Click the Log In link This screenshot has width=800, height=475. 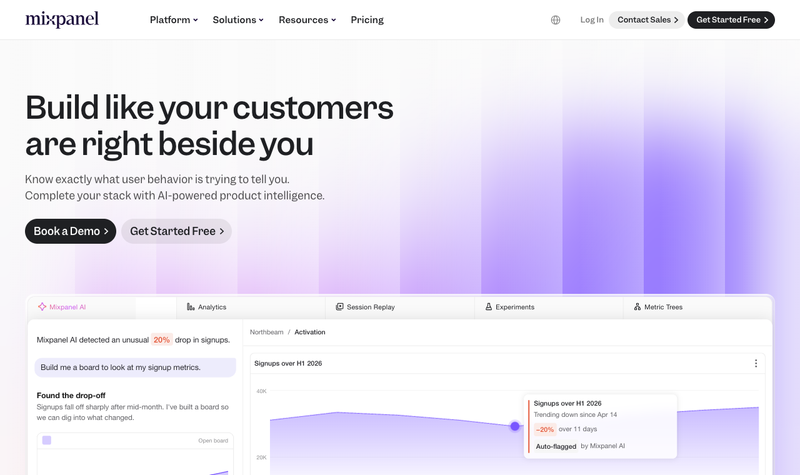[x=592, y=20]
